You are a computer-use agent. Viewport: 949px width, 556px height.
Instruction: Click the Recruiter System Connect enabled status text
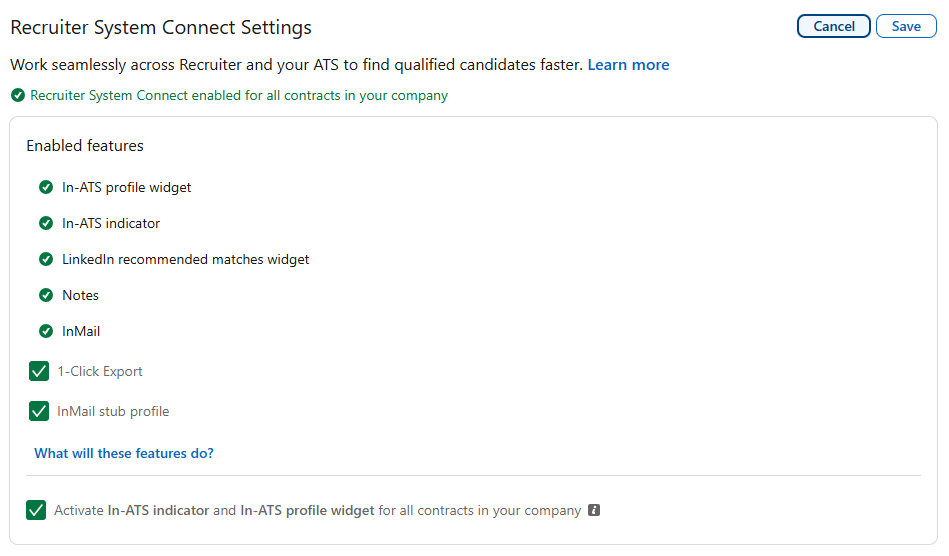(239, 96)
